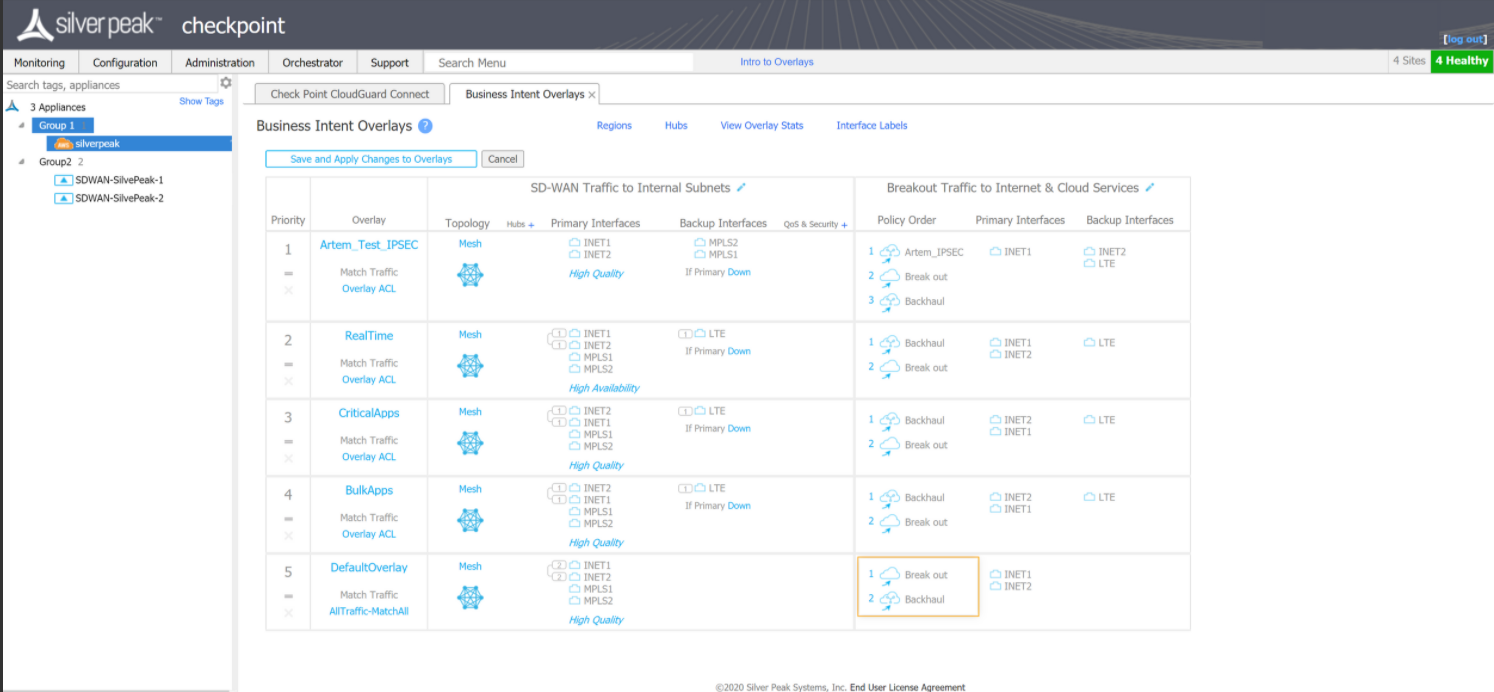Image resolution: width=1494 pixels, height=692 pixels.
Task: Click DefaultOverlay Backhaul cloud icon
Action: click(889, 600)
